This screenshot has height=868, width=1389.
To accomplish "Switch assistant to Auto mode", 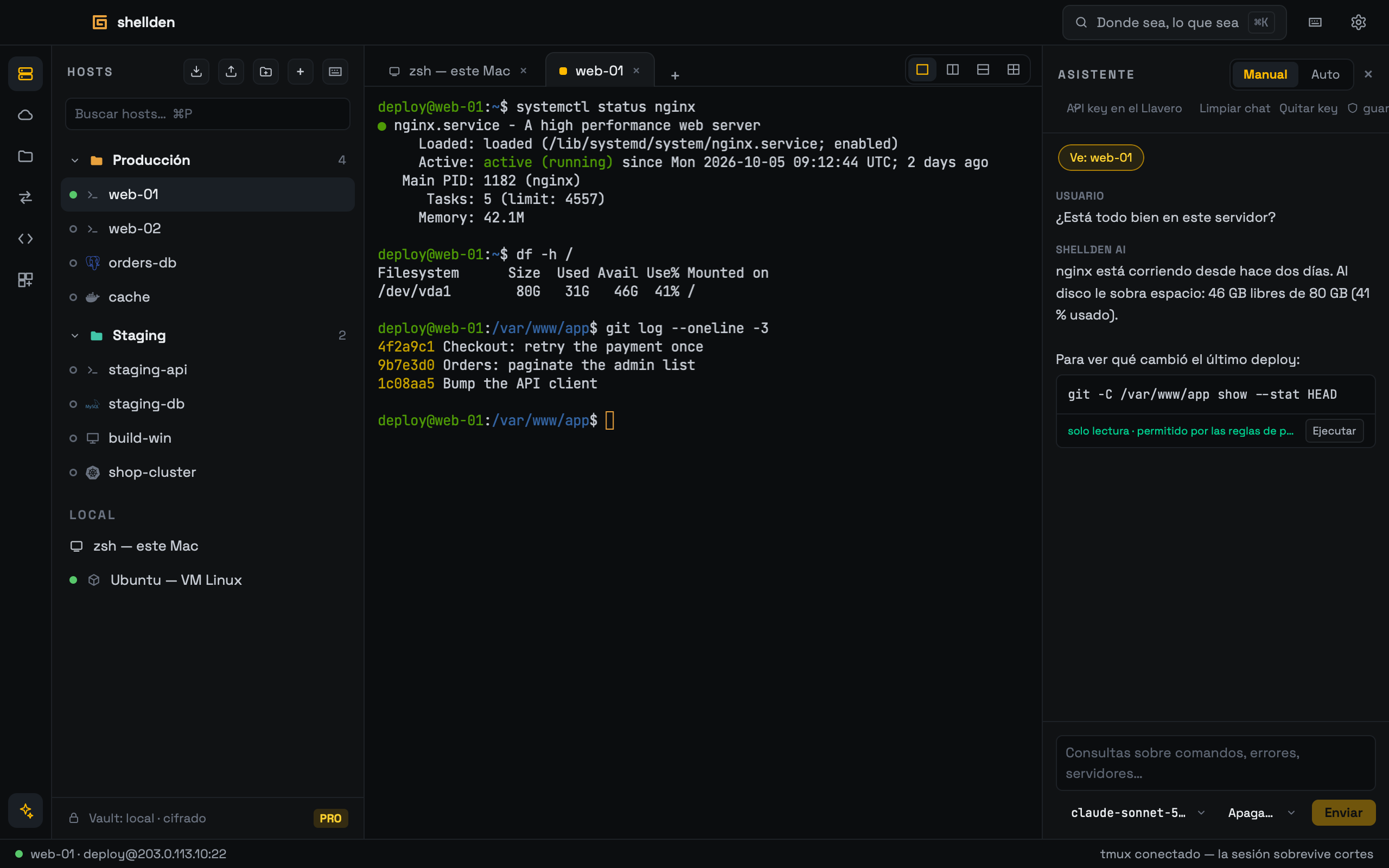I will click(1326, 75).
